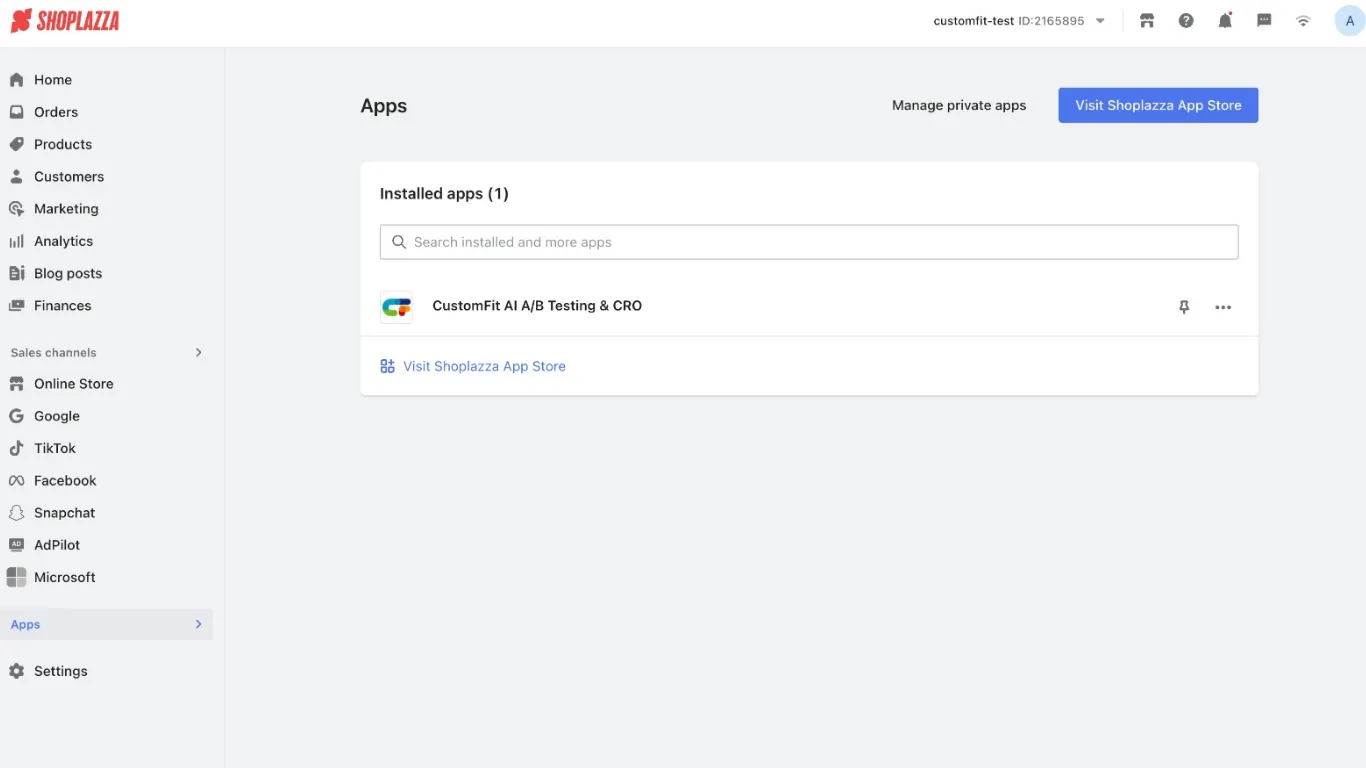
Task: Open the Analytics section in the sidebar
Action: tap(64, 240)
